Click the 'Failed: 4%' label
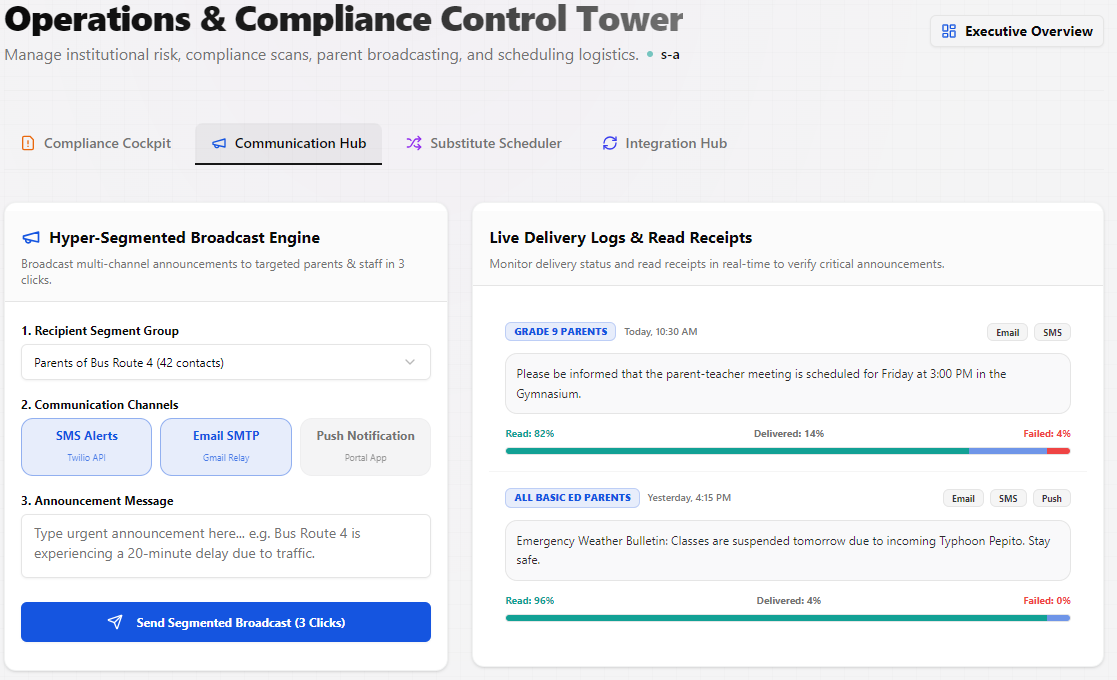Image resolution: width=1117 pixels, height=680 pixels. pos(1047,434)
